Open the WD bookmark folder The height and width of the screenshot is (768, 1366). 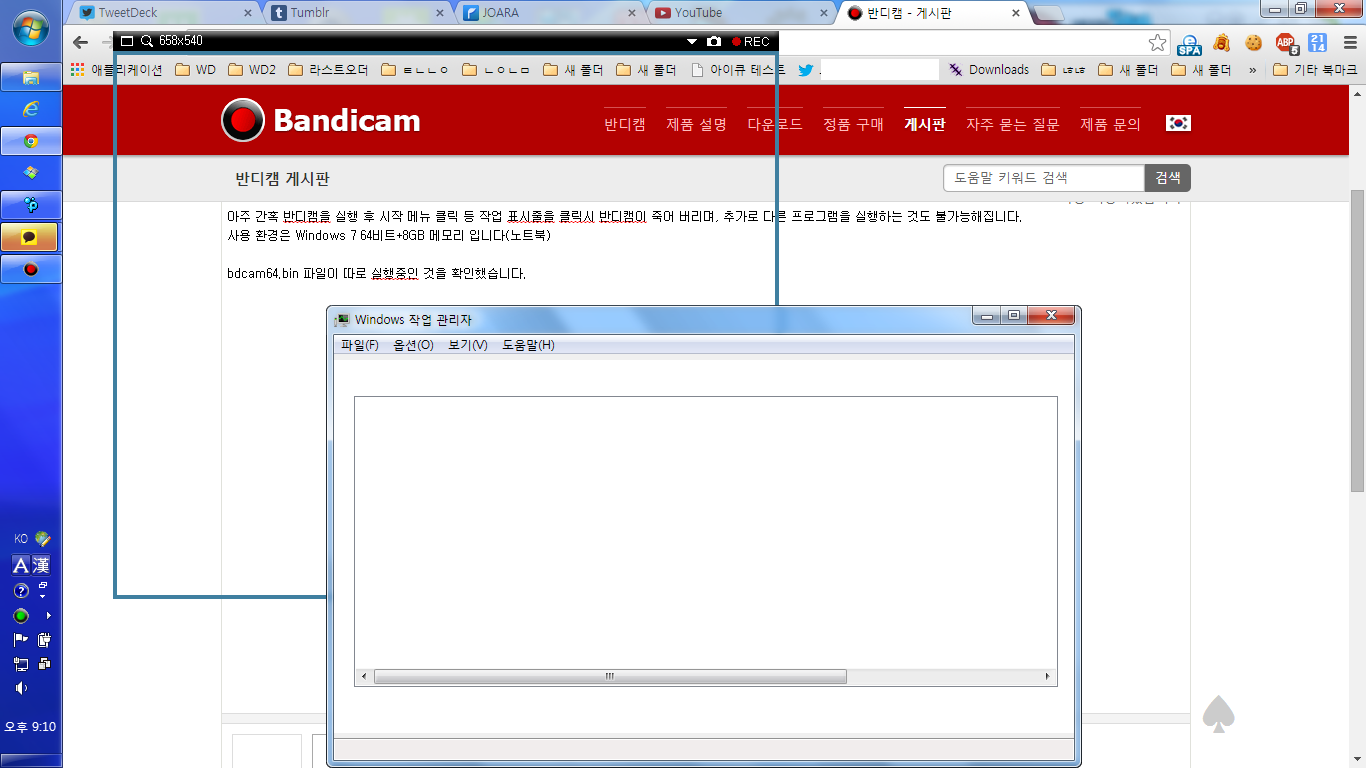coord(195,70)
